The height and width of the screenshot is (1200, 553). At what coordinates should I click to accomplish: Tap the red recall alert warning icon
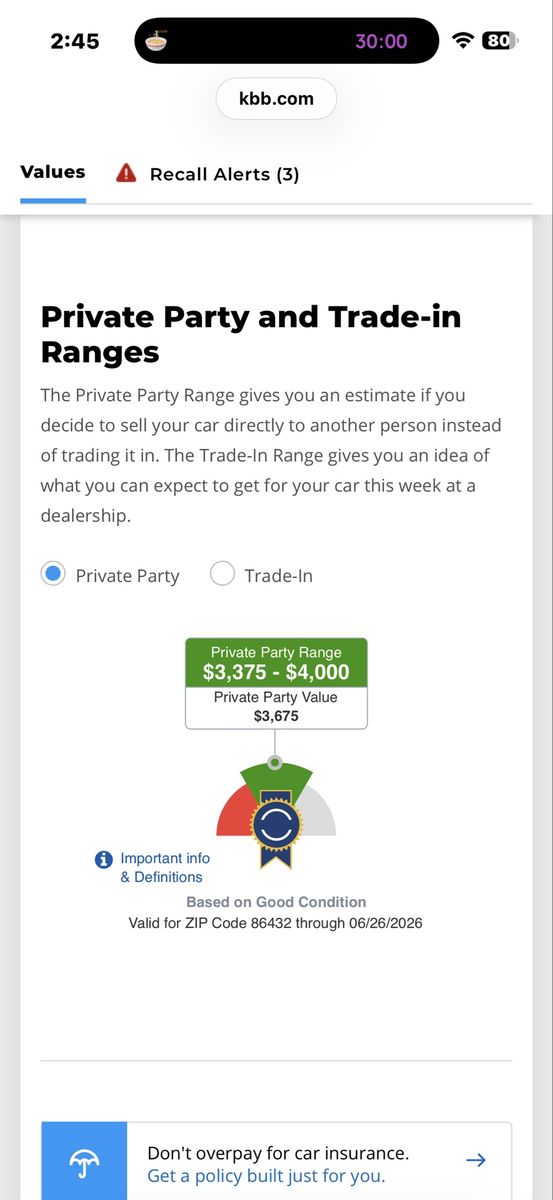click(126, 173)
